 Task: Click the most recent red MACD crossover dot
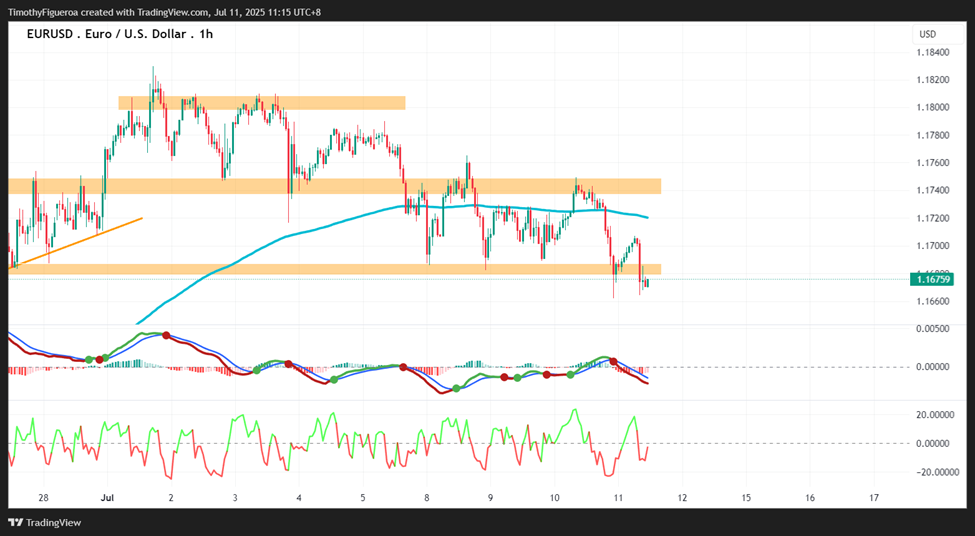[613, 361]
